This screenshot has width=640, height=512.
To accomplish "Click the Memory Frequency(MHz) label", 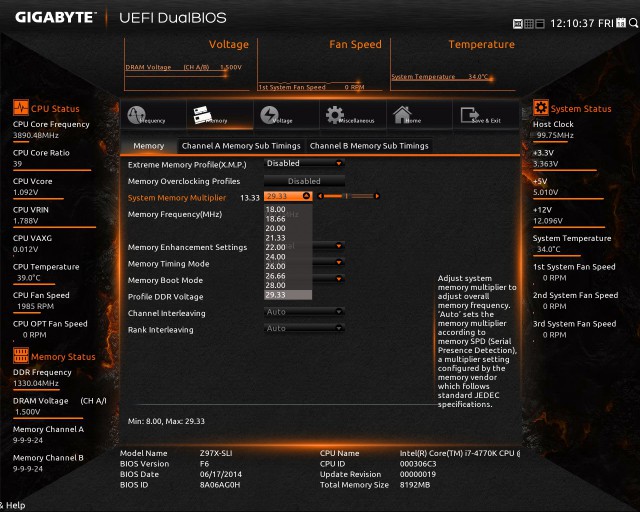I will click(175, 214).
